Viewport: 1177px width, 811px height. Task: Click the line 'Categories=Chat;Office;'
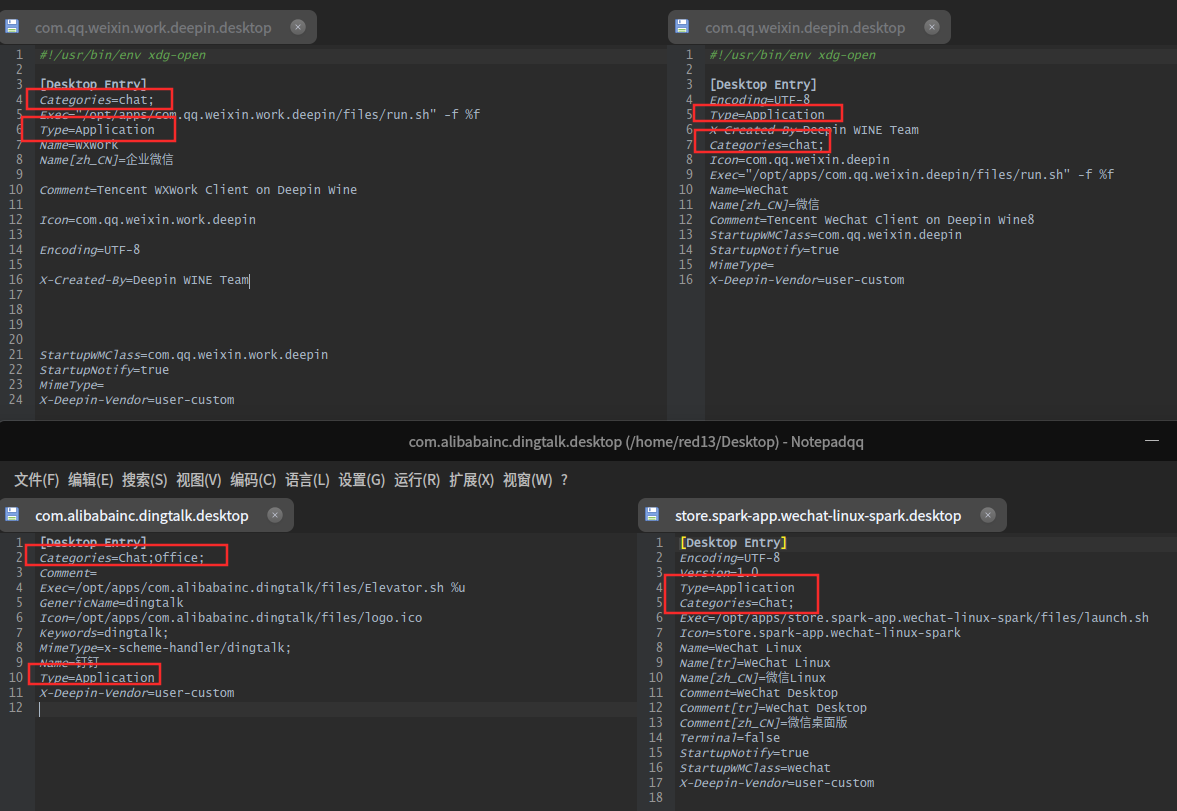point(122,557)
